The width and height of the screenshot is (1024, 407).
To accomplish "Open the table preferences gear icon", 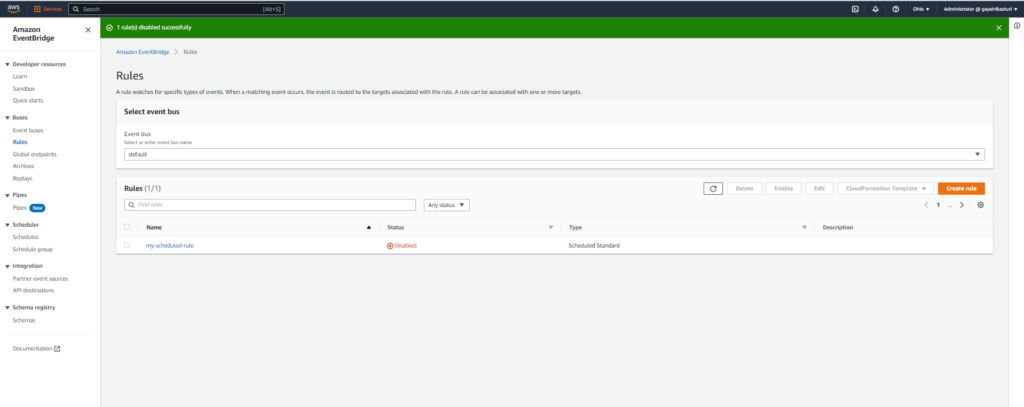I will [980, 205].
